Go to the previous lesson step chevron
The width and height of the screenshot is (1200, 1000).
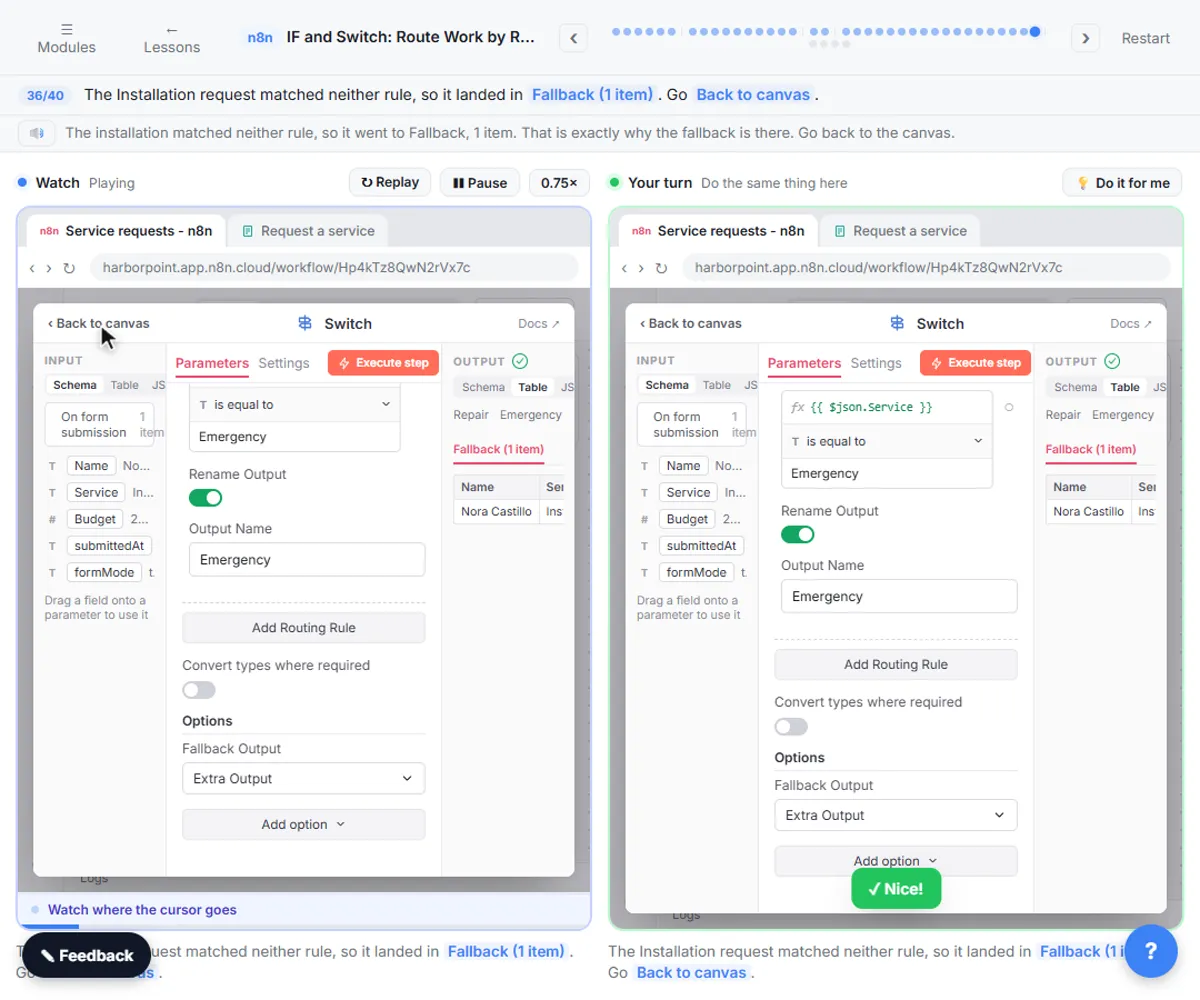pos(573,38)
